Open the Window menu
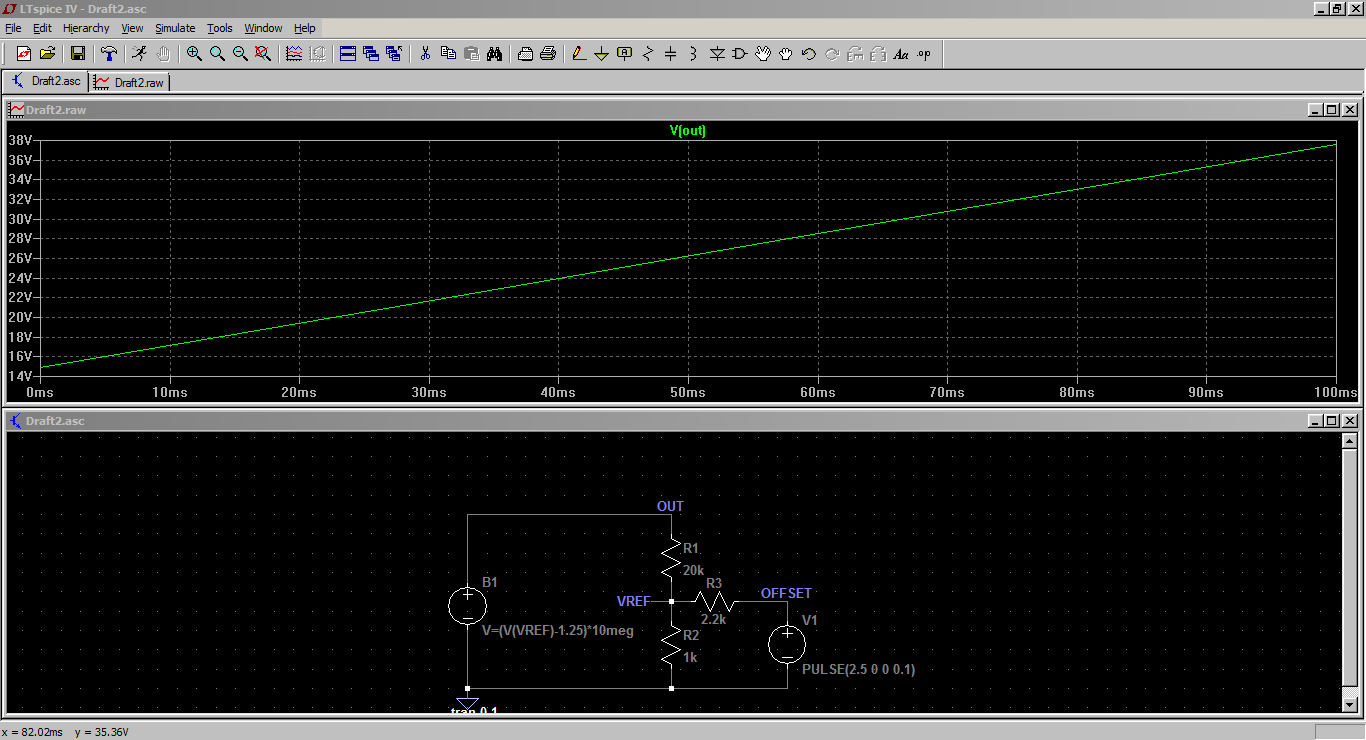This screenshot has height=740, width=1366. [263, 28]
